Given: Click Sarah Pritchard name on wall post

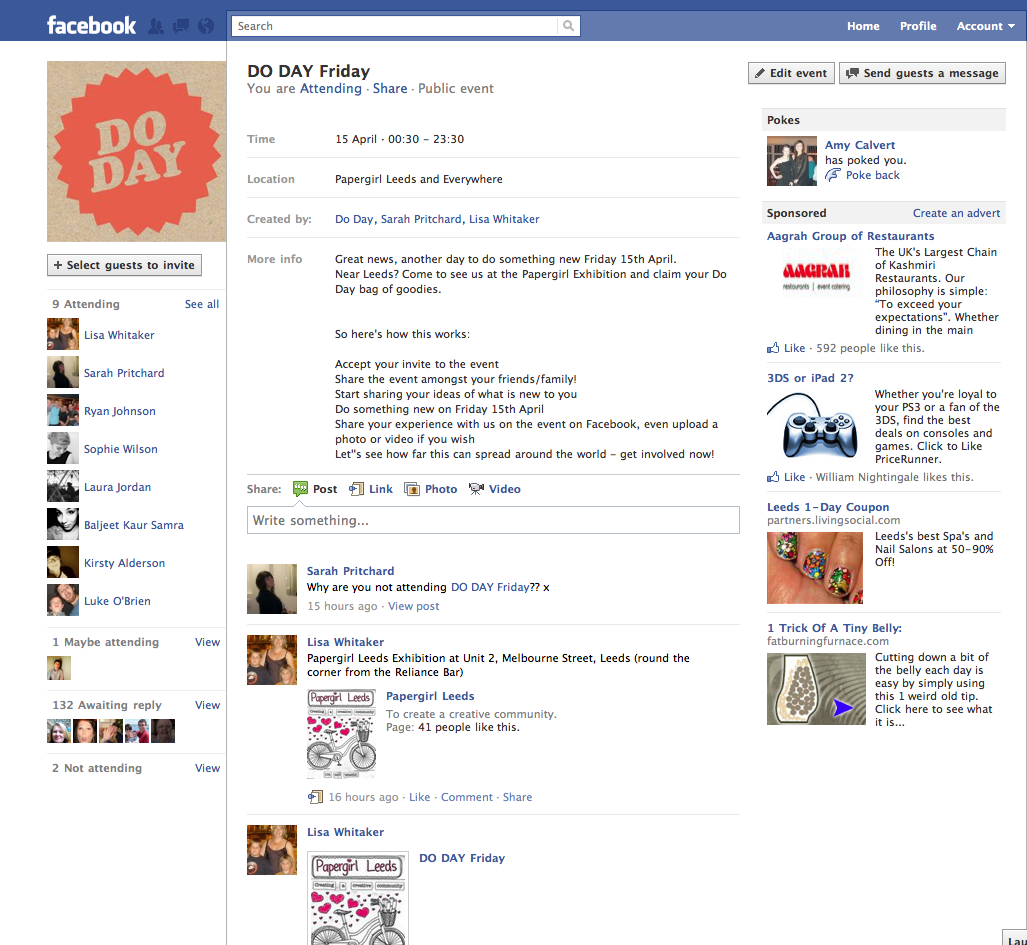Looking at the screenshot, I should 350,571.
